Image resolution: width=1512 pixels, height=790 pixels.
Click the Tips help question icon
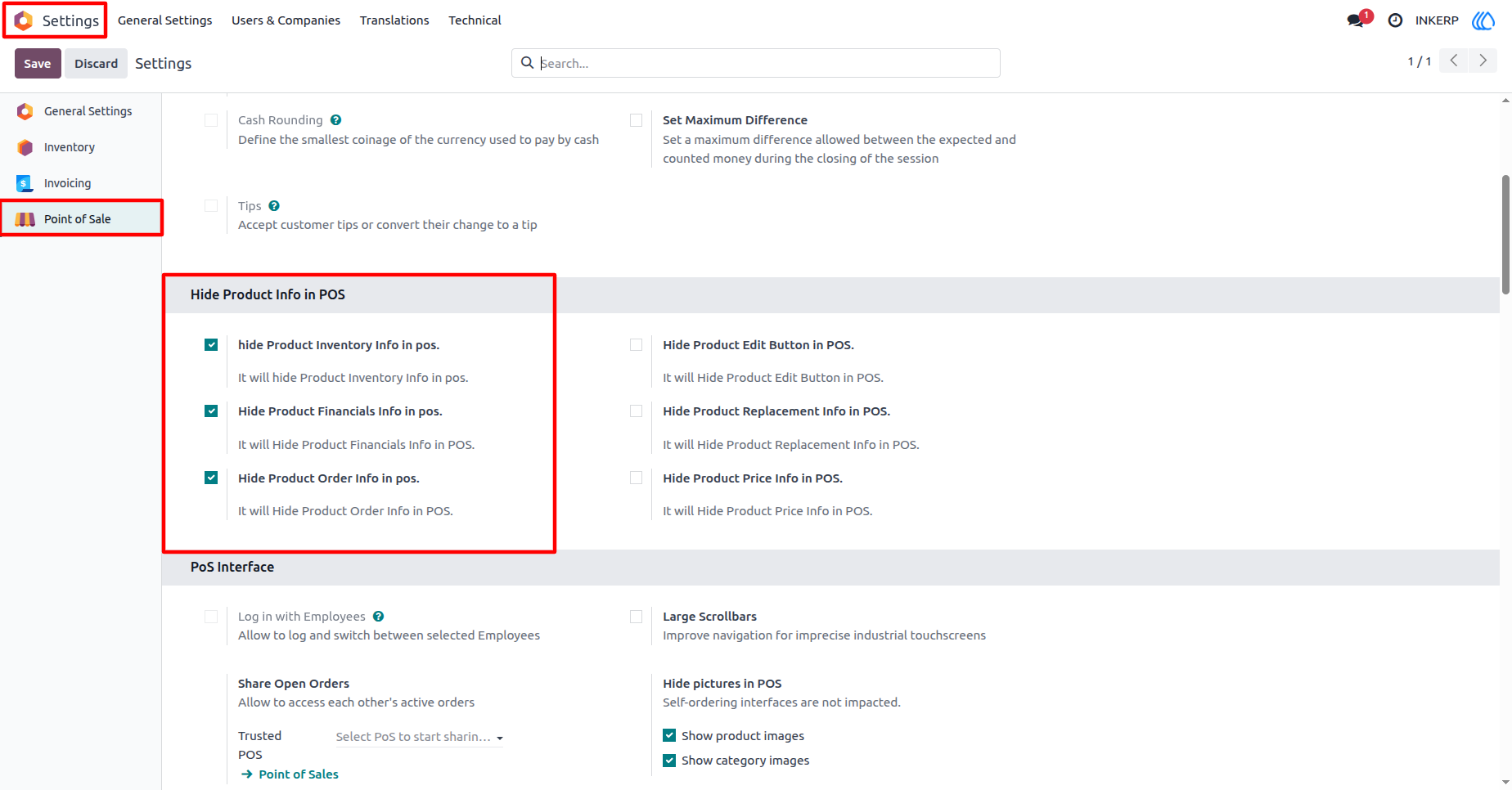point(274,206)
